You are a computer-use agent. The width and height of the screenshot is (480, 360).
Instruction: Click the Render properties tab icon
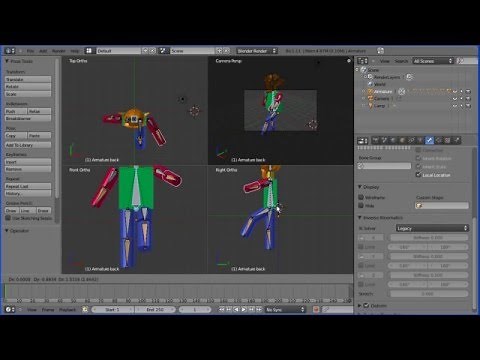(376, 140)
